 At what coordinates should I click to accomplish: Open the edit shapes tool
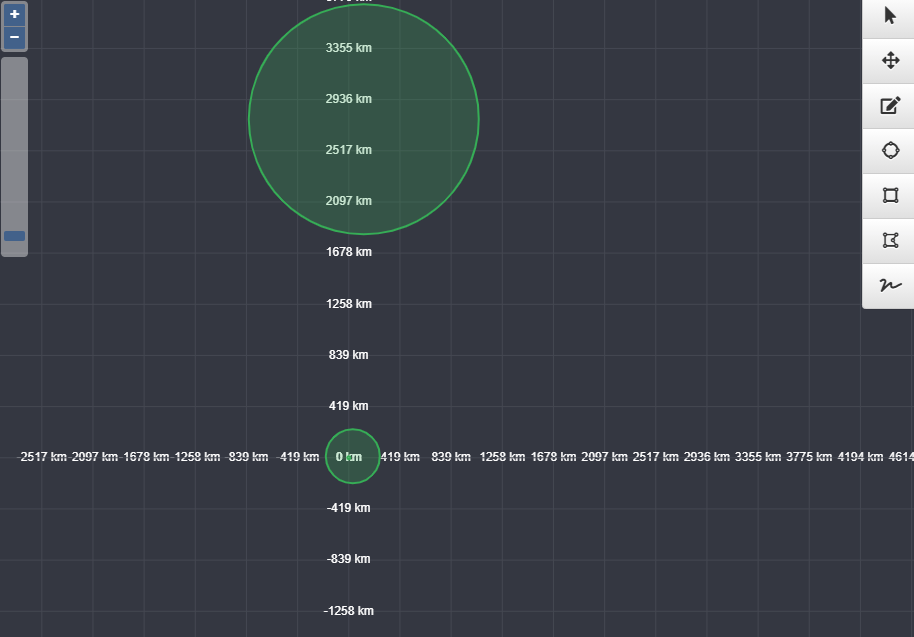point(888,106)
